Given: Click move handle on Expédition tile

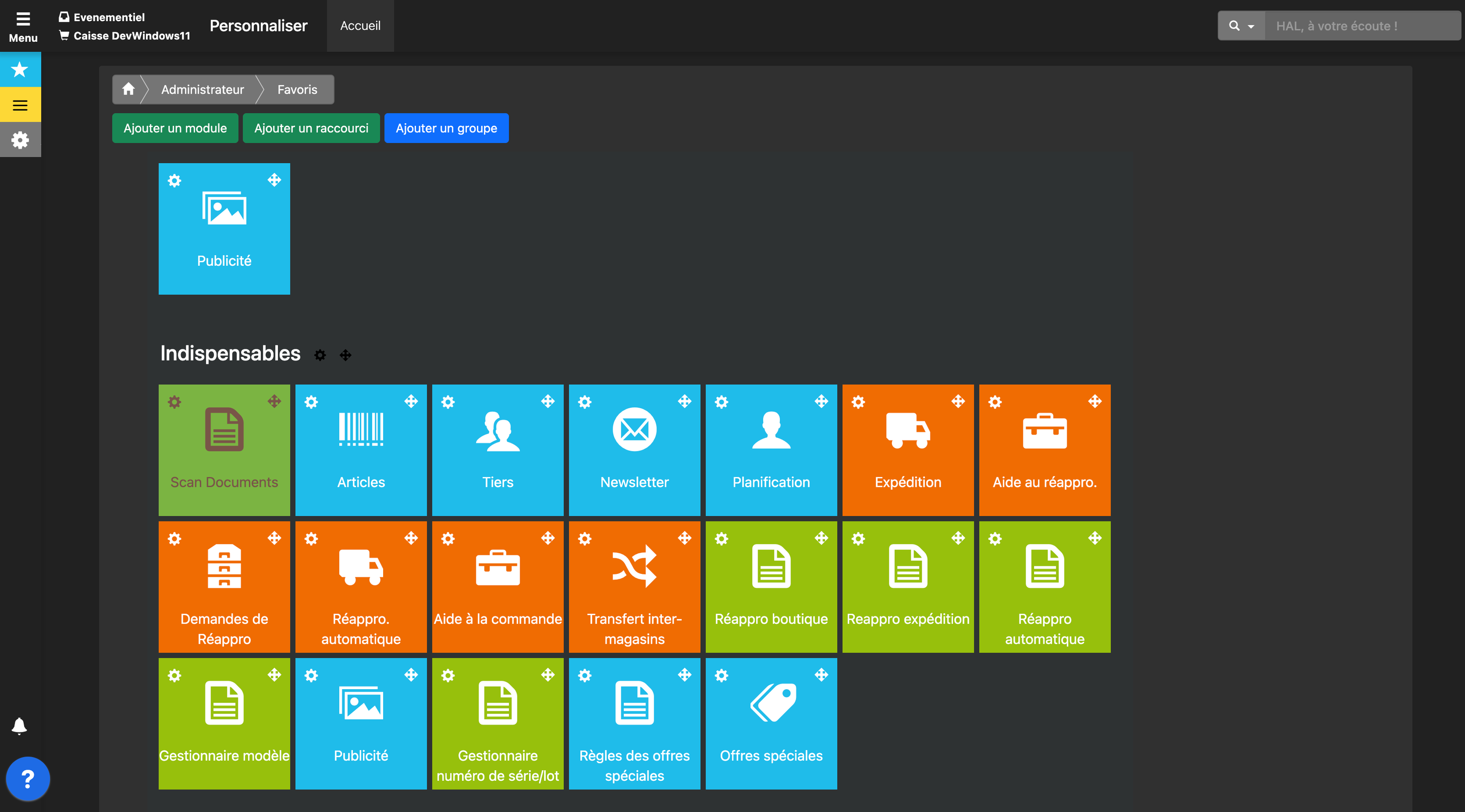Looking at the screenshot, I should (958, 401).
